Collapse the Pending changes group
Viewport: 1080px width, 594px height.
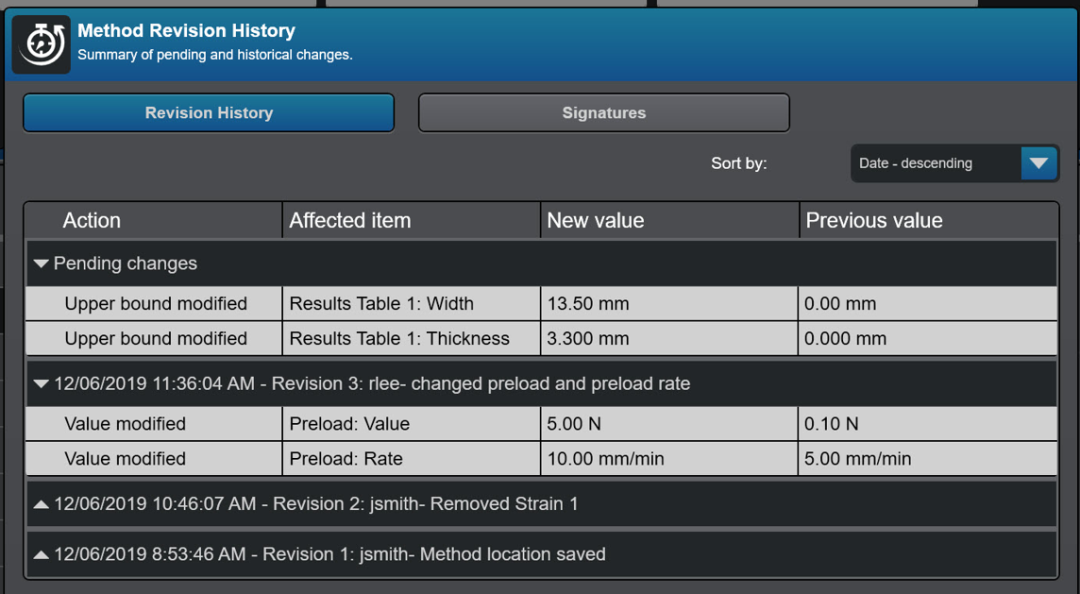(x=41, y=264)
